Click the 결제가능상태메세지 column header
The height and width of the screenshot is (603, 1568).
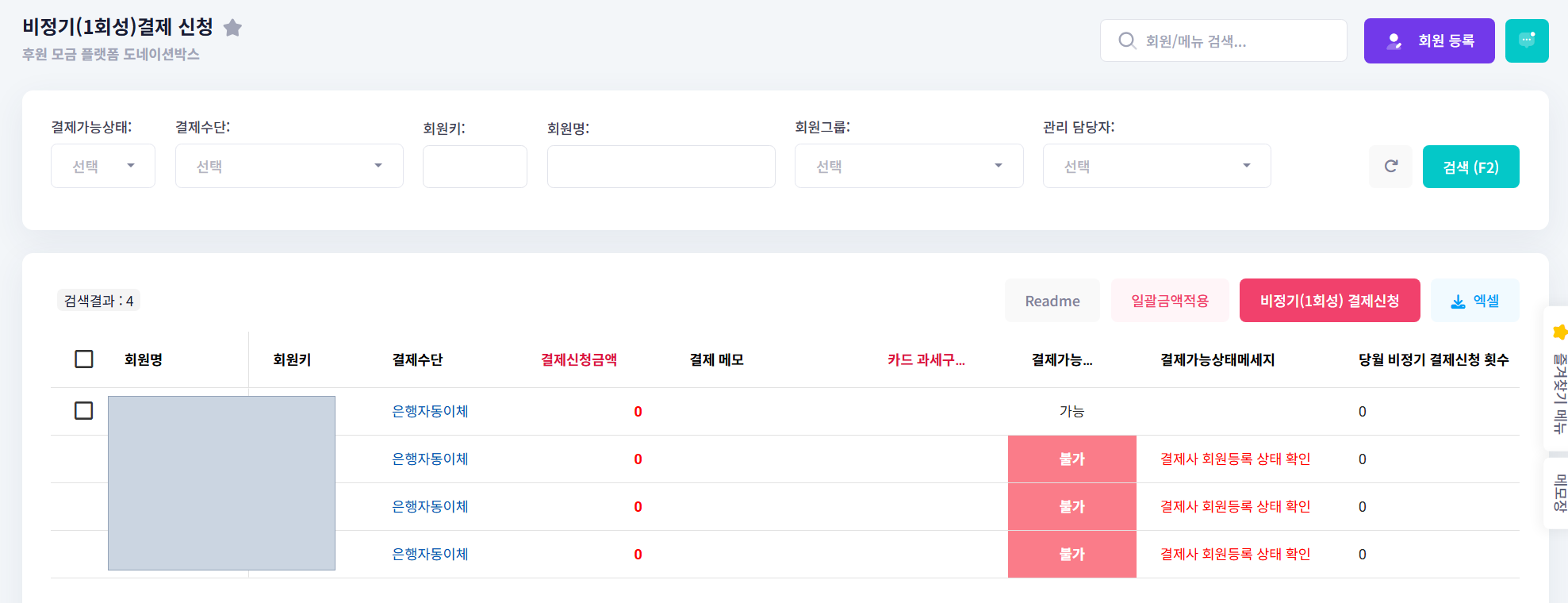coord(1217,359)
